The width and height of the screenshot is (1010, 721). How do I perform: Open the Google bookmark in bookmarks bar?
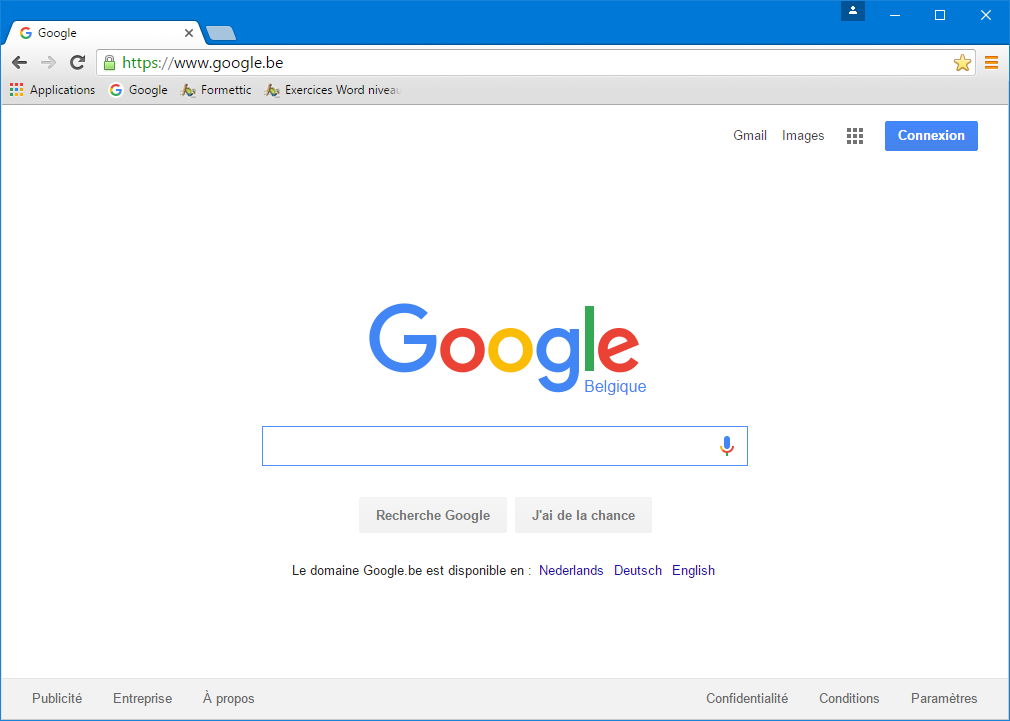pos(138,90)
